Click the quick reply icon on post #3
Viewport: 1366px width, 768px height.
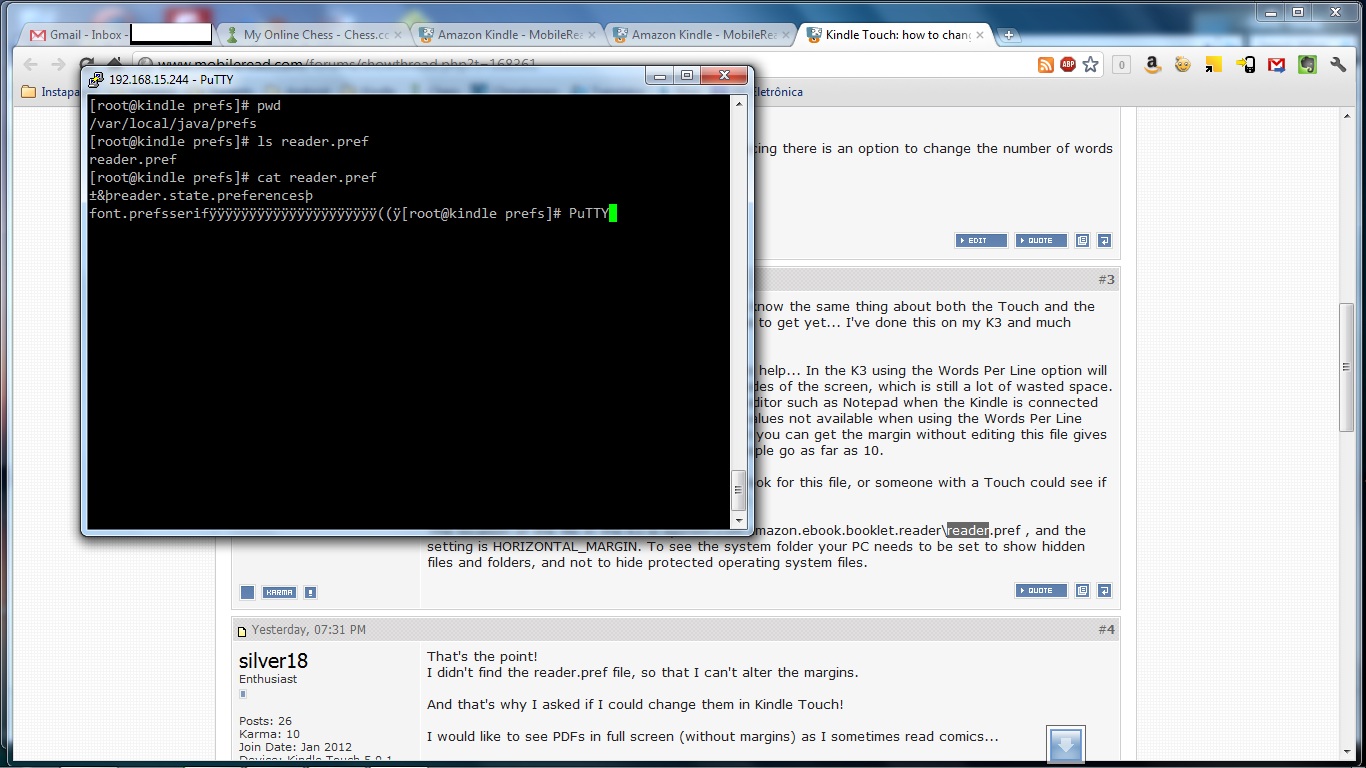pos(1104,591)
